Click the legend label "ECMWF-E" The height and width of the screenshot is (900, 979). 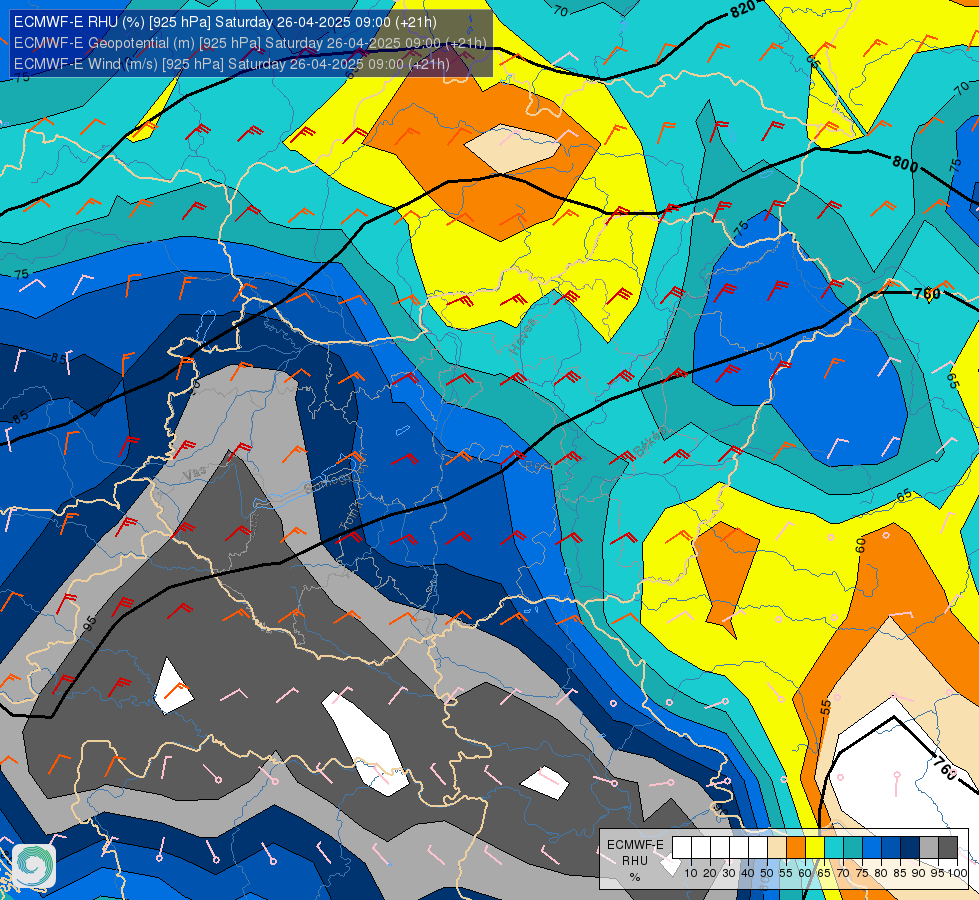point(635,845)
